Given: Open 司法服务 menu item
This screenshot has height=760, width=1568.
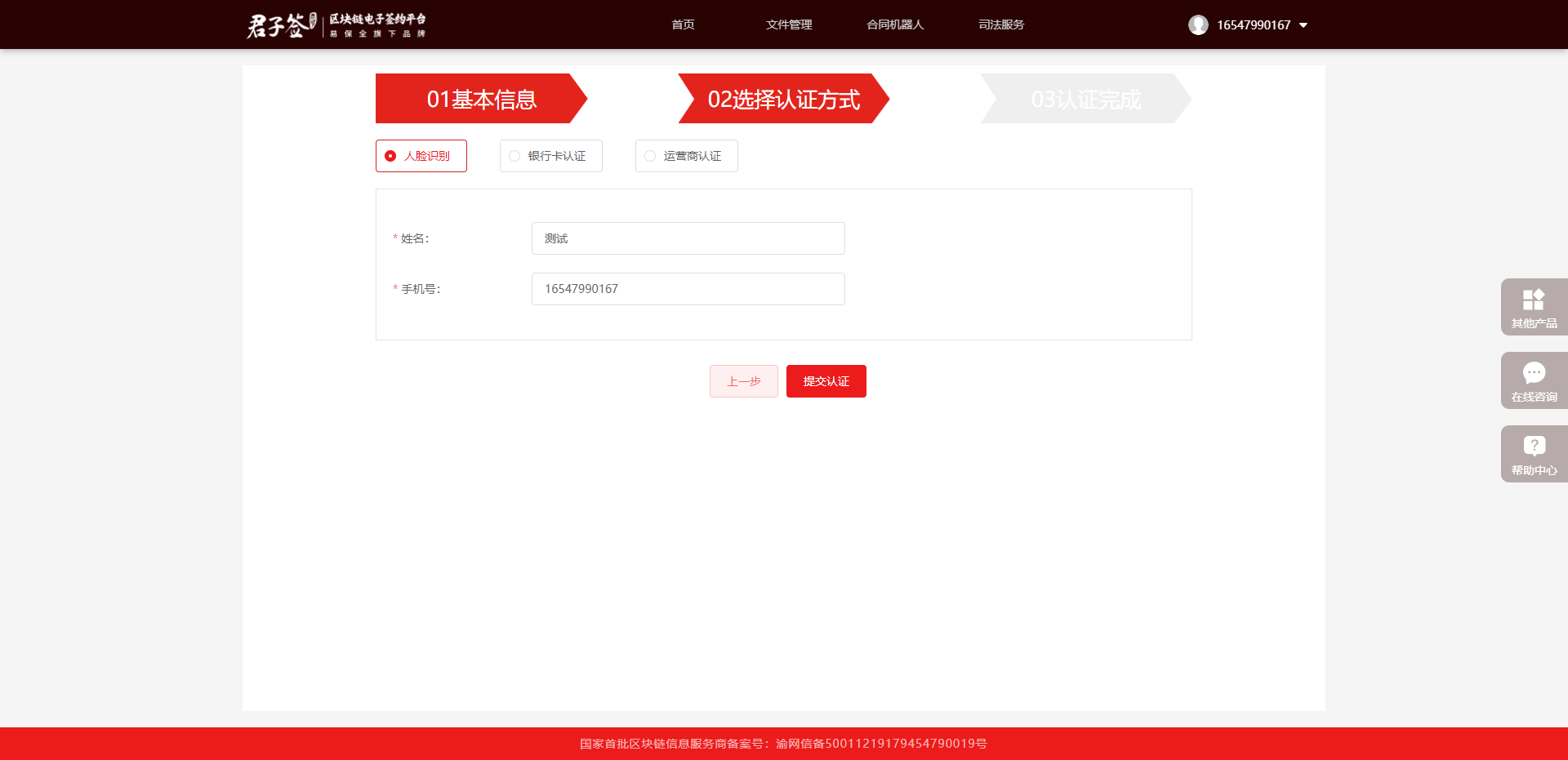Looking at the screenshot, I should click(x=1001, y=24).
